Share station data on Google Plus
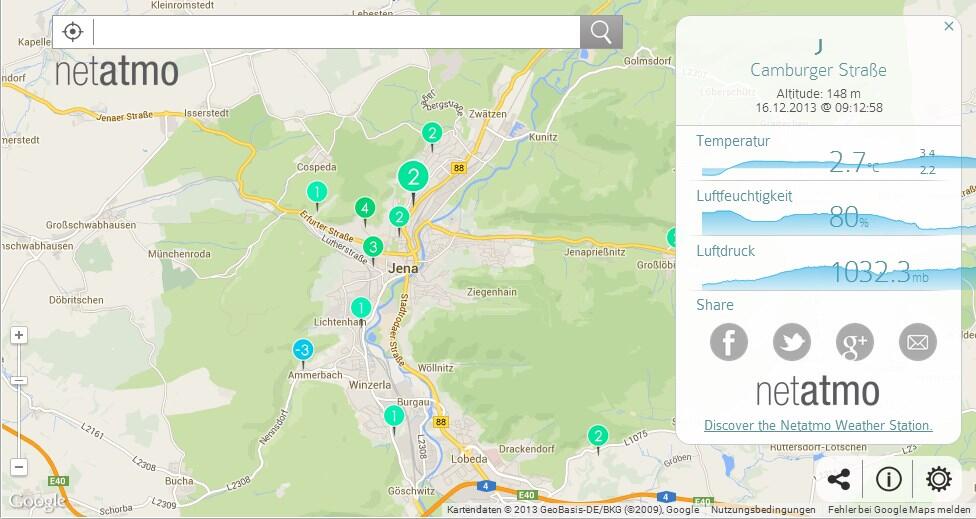Screen dimensions: 976x519 tap(855, 342)
